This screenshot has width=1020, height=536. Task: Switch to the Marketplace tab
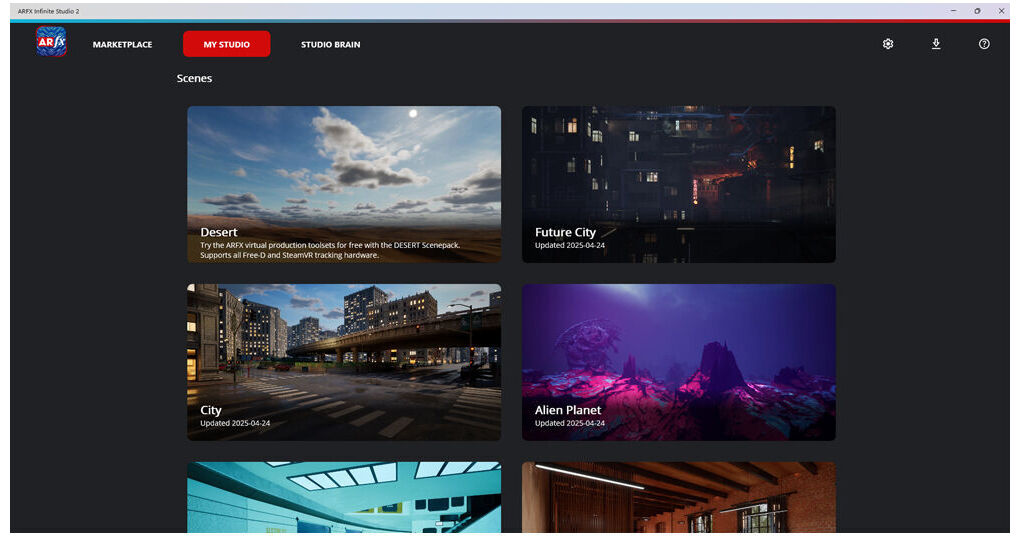tap(122, 44)
